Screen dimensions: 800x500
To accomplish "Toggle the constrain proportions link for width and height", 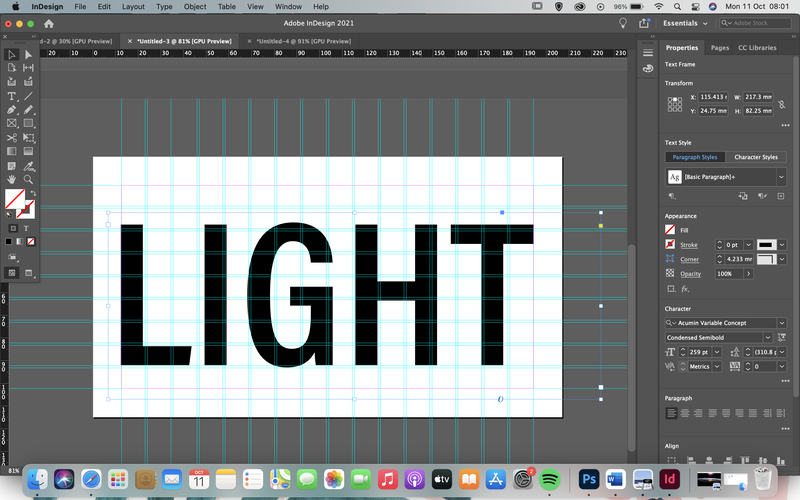I will [x=782, y=104].
